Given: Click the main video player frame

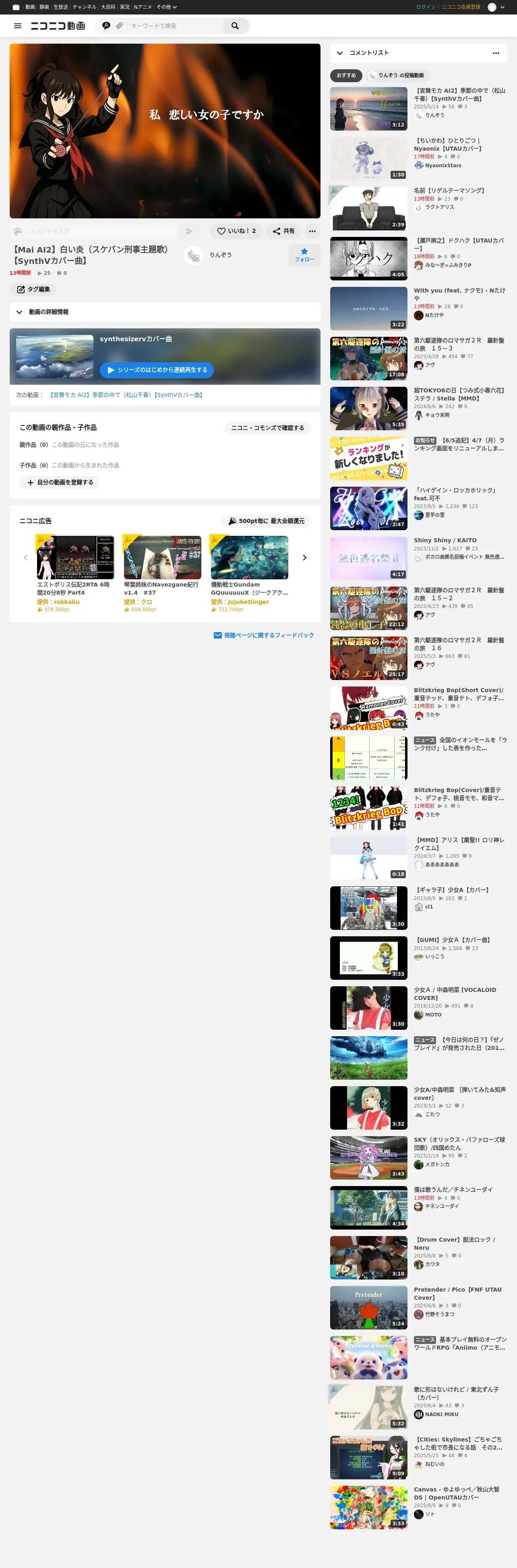Looking at the screenshot, I should (165, 131).
